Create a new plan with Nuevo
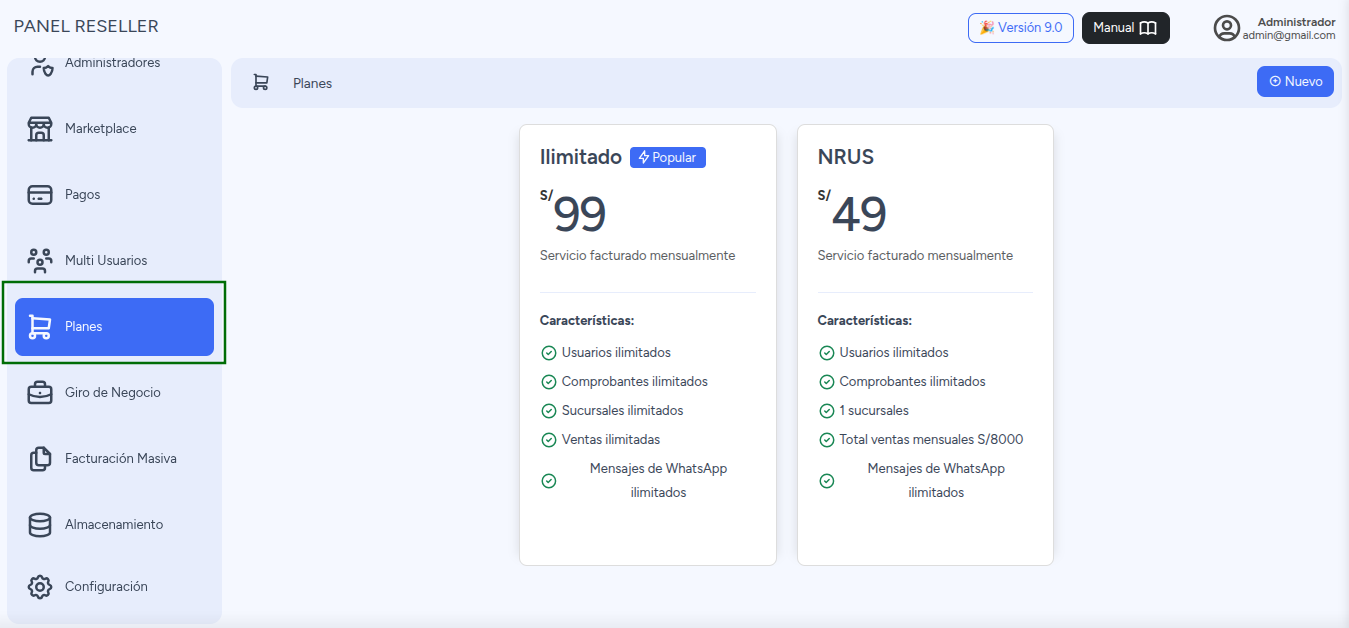 (x=1295, y=82)
